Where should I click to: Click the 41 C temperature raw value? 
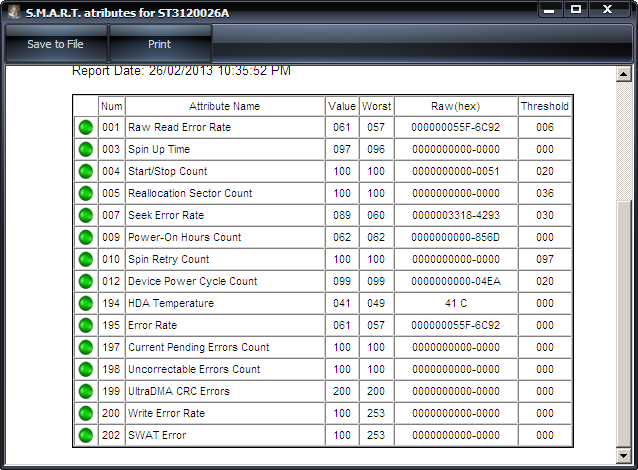pyautogui.click(x=456, y=303)
